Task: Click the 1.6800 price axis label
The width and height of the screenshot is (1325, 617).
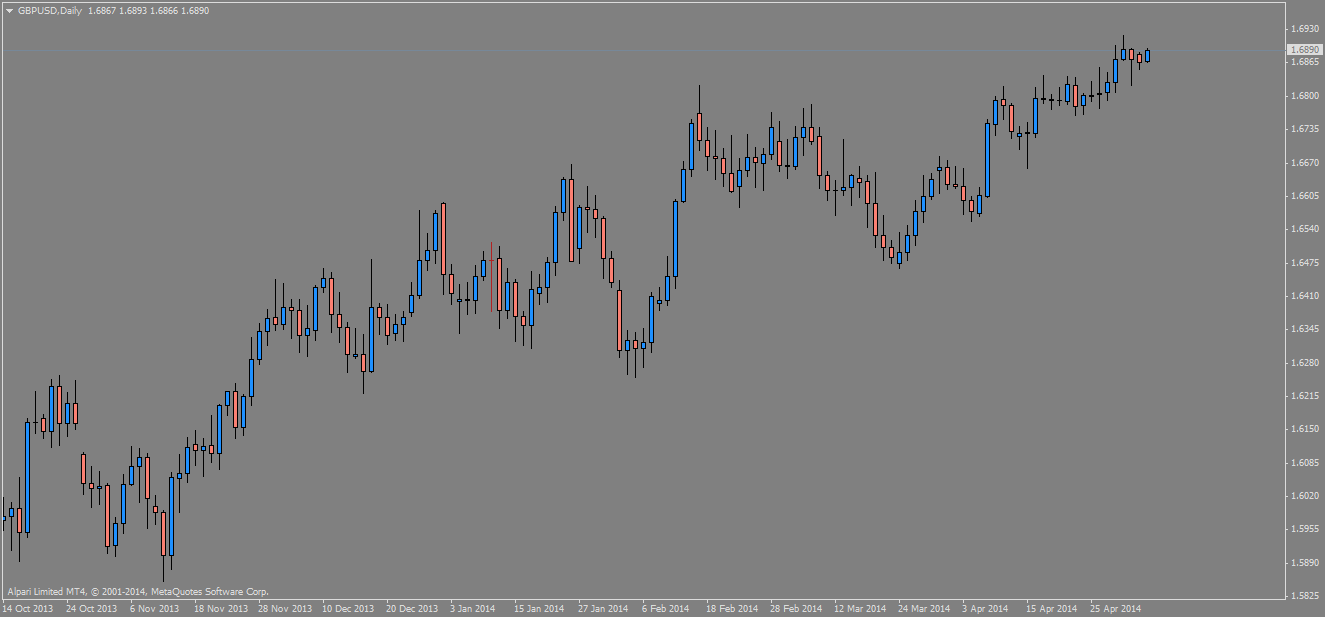Action: tap(1303, 96)
